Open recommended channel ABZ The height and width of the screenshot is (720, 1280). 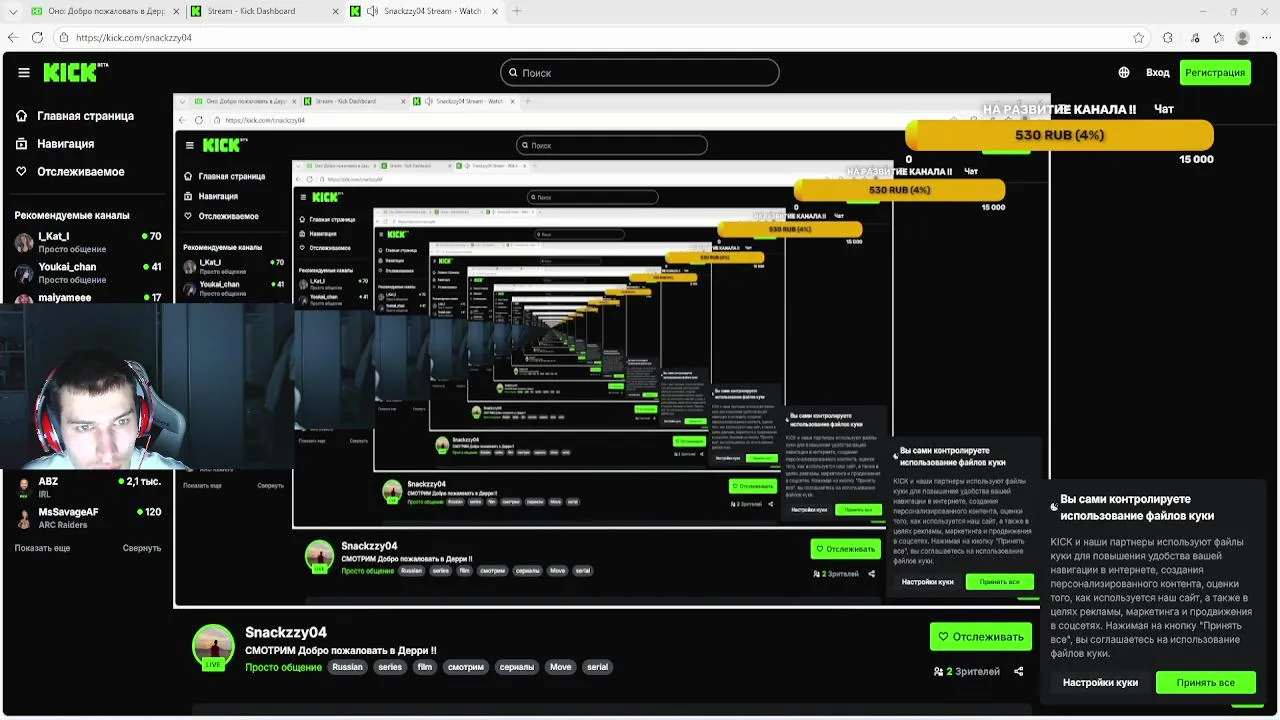[x=88, y=487]
